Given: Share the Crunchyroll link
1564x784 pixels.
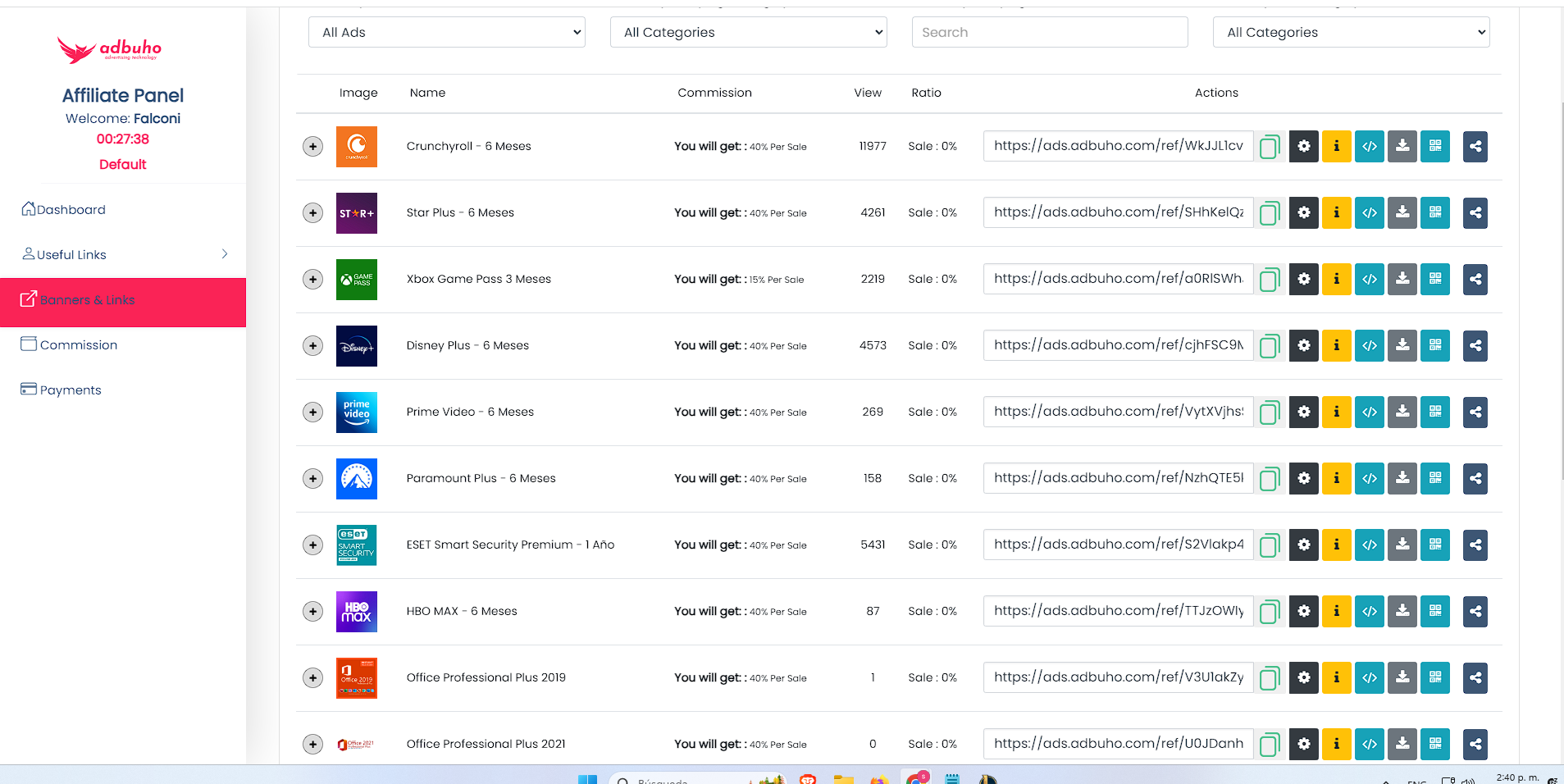Looking at the screenshot, I should click(1475, 147).
